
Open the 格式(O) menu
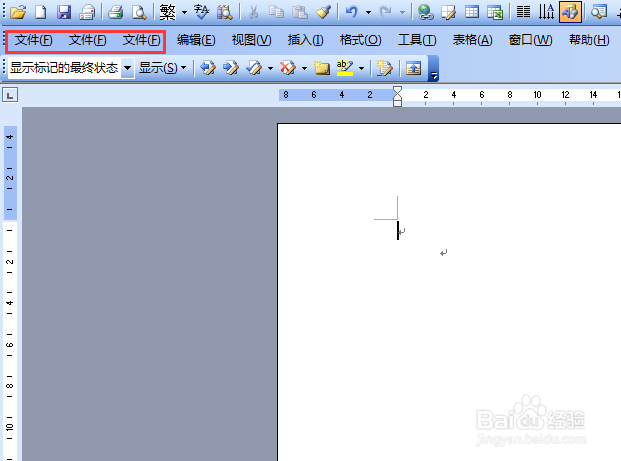tap(360, 40)
